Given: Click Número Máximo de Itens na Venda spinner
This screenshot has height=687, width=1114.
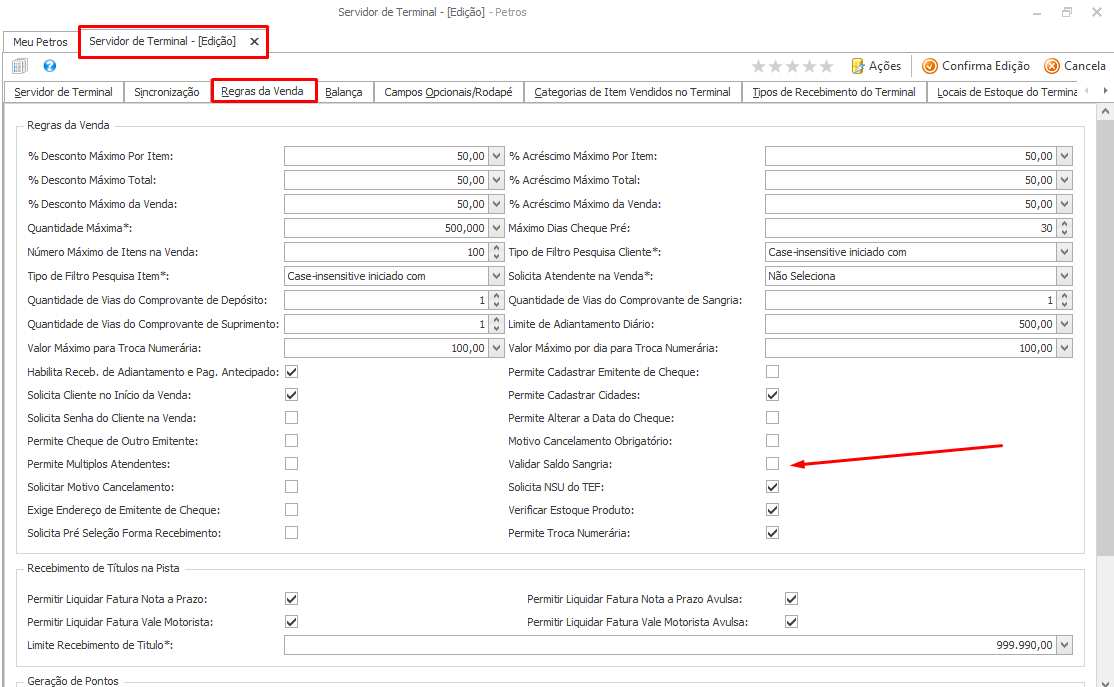Looking at the screenshot, I should point(496,252).
